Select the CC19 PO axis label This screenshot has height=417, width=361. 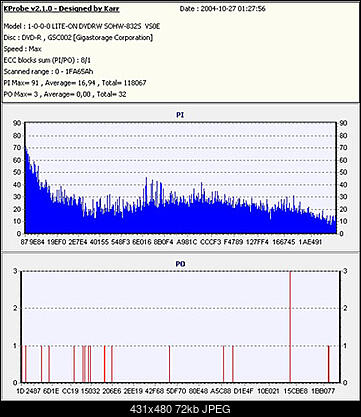click(70, 391)
